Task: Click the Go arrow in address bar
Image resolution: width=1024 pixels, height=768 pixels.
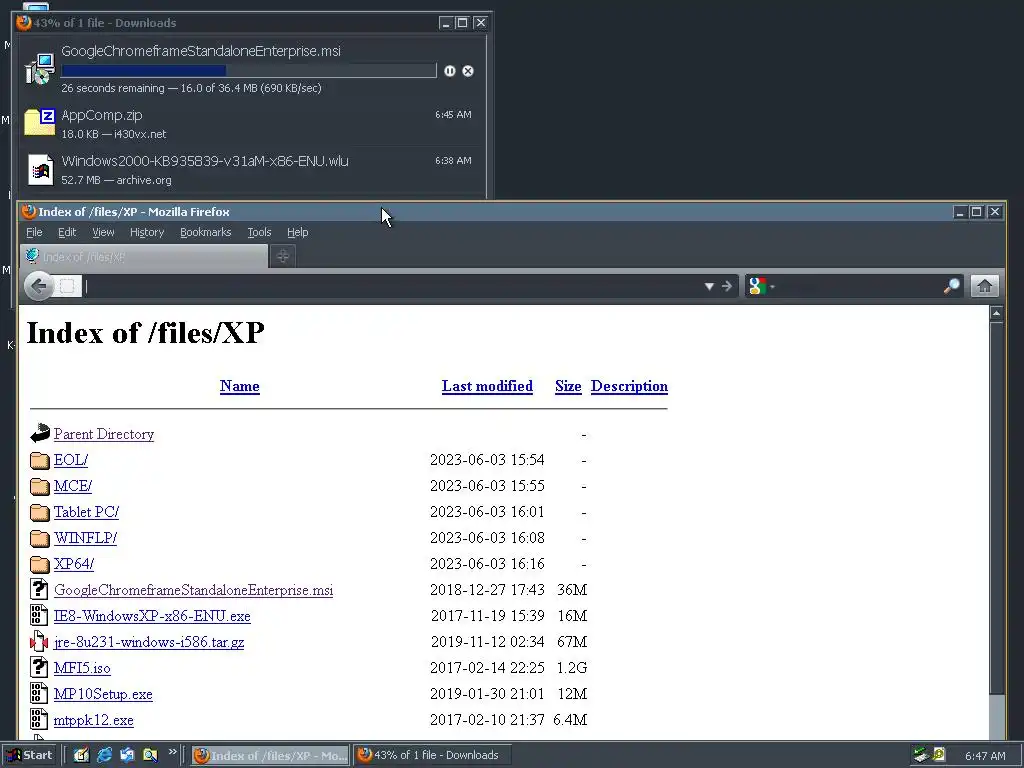Action: click(727, 286)
